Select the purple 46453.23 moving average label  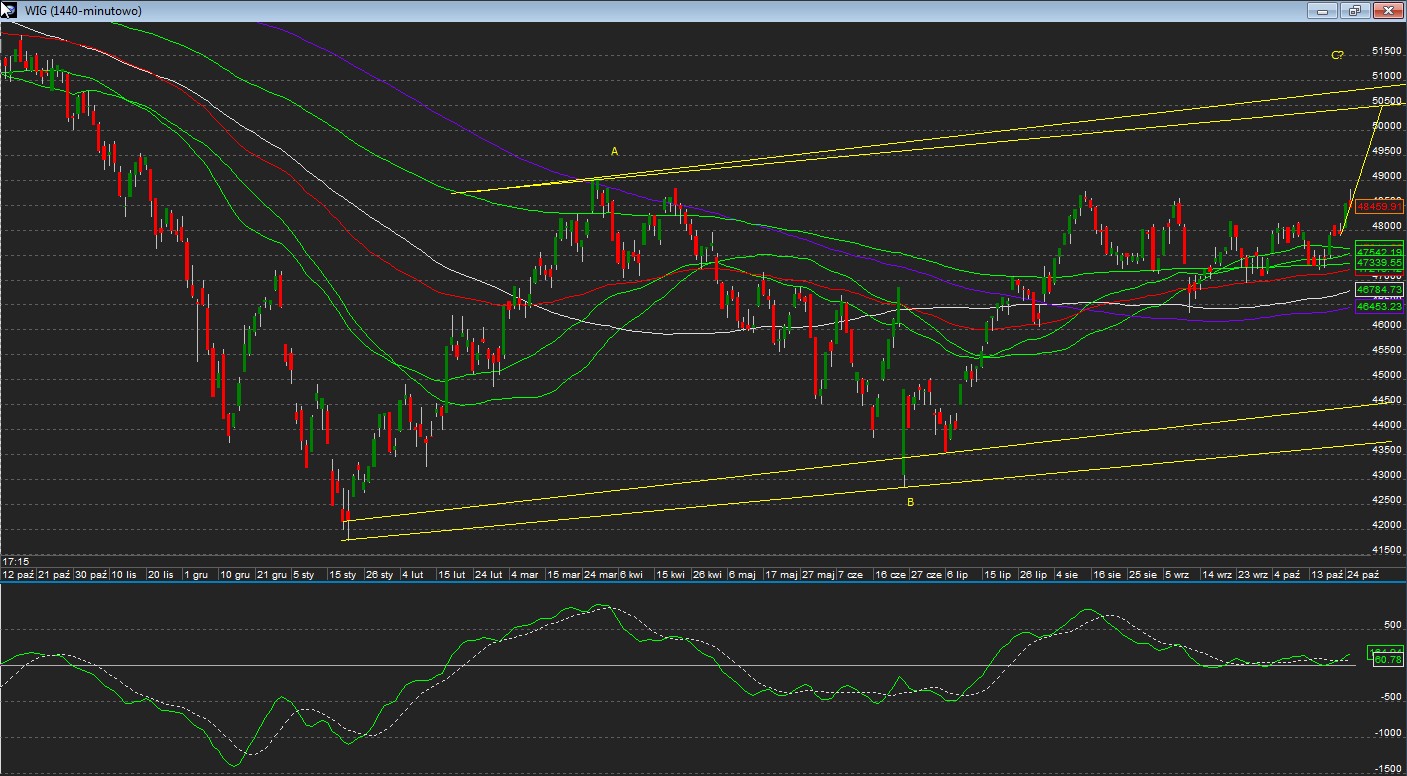click(1380, 307)
